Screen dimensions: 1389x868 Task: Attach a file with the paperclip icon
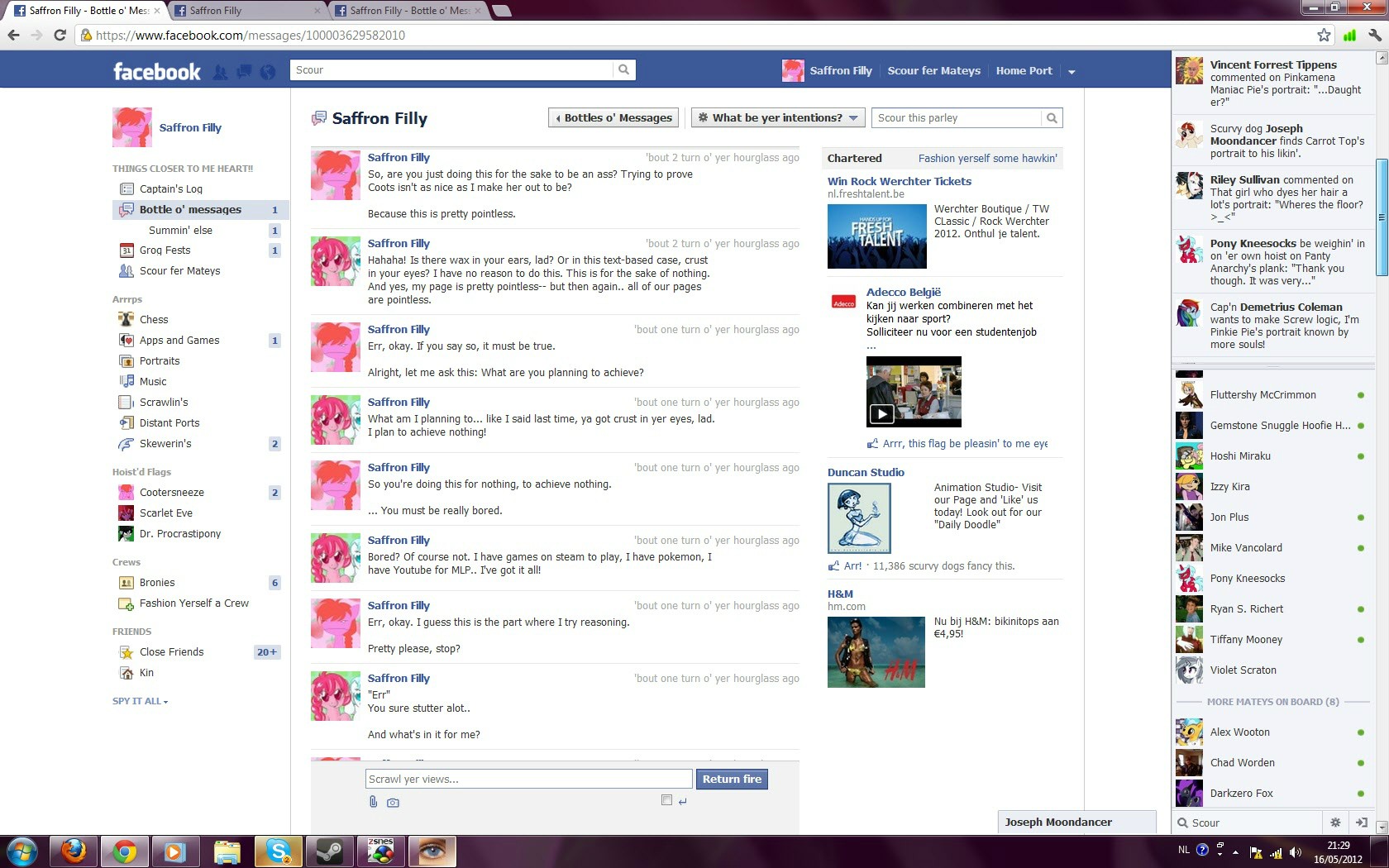(x=373, y=801)
